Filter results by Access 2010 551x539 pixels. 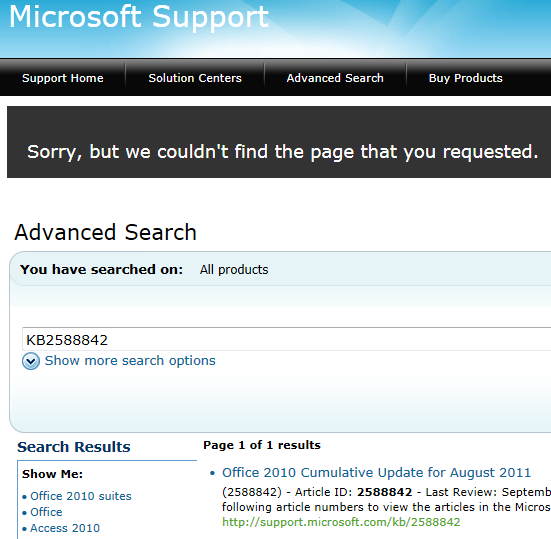(65, 528)
